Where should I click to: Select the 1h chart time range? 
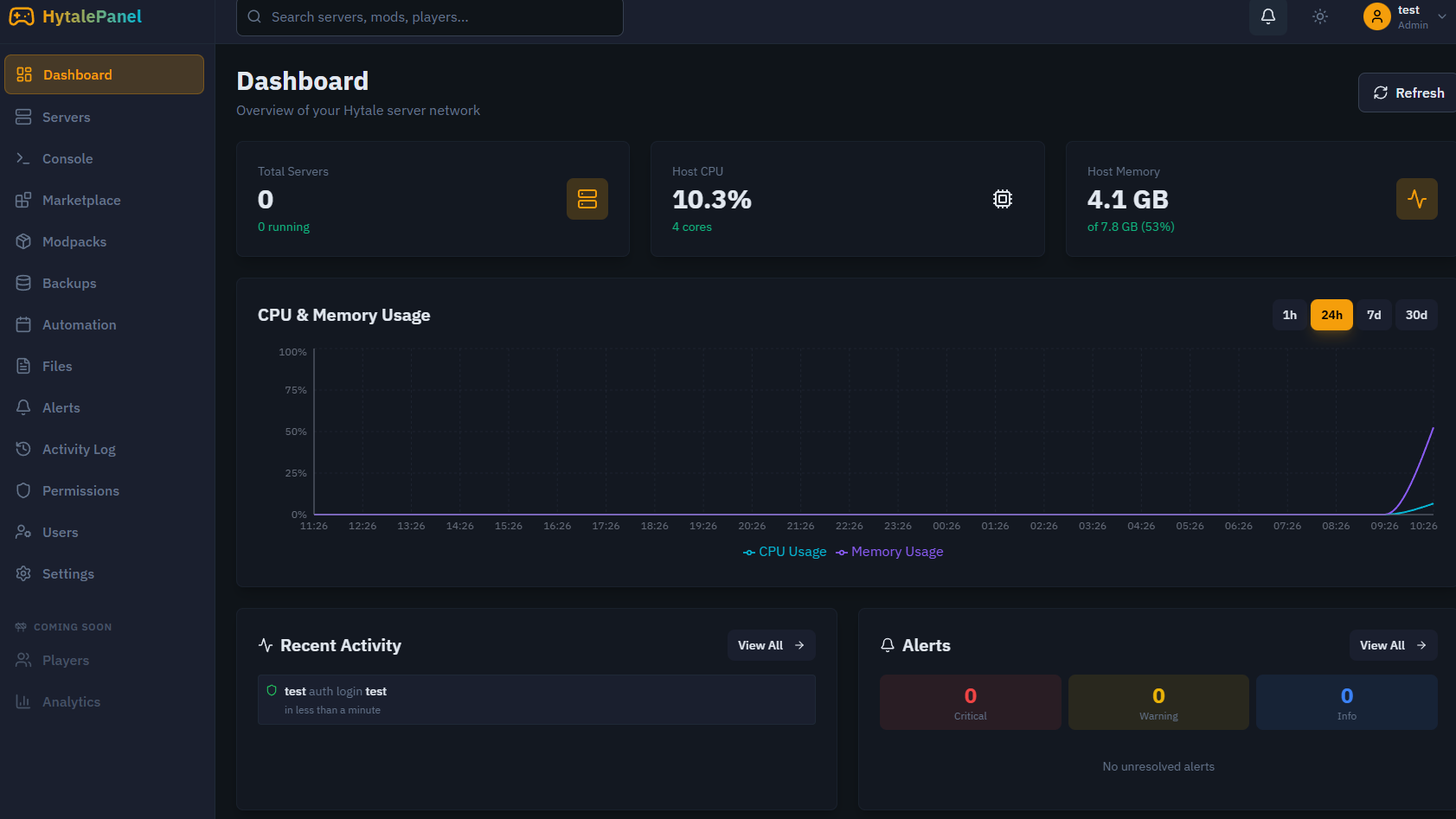click(1289, 315)
